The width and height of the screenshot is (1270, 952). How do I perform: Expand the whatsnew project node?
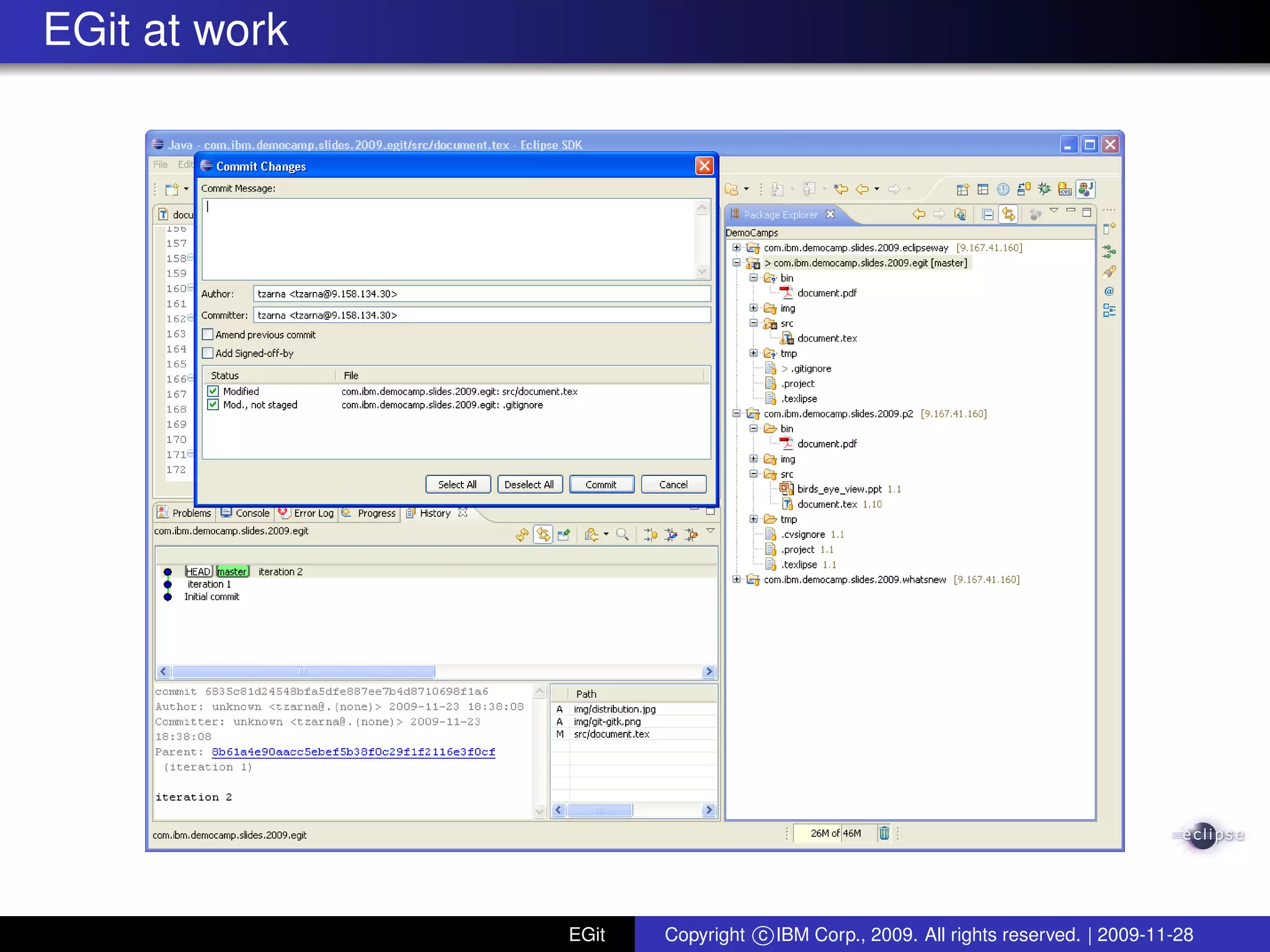point(736,580)
